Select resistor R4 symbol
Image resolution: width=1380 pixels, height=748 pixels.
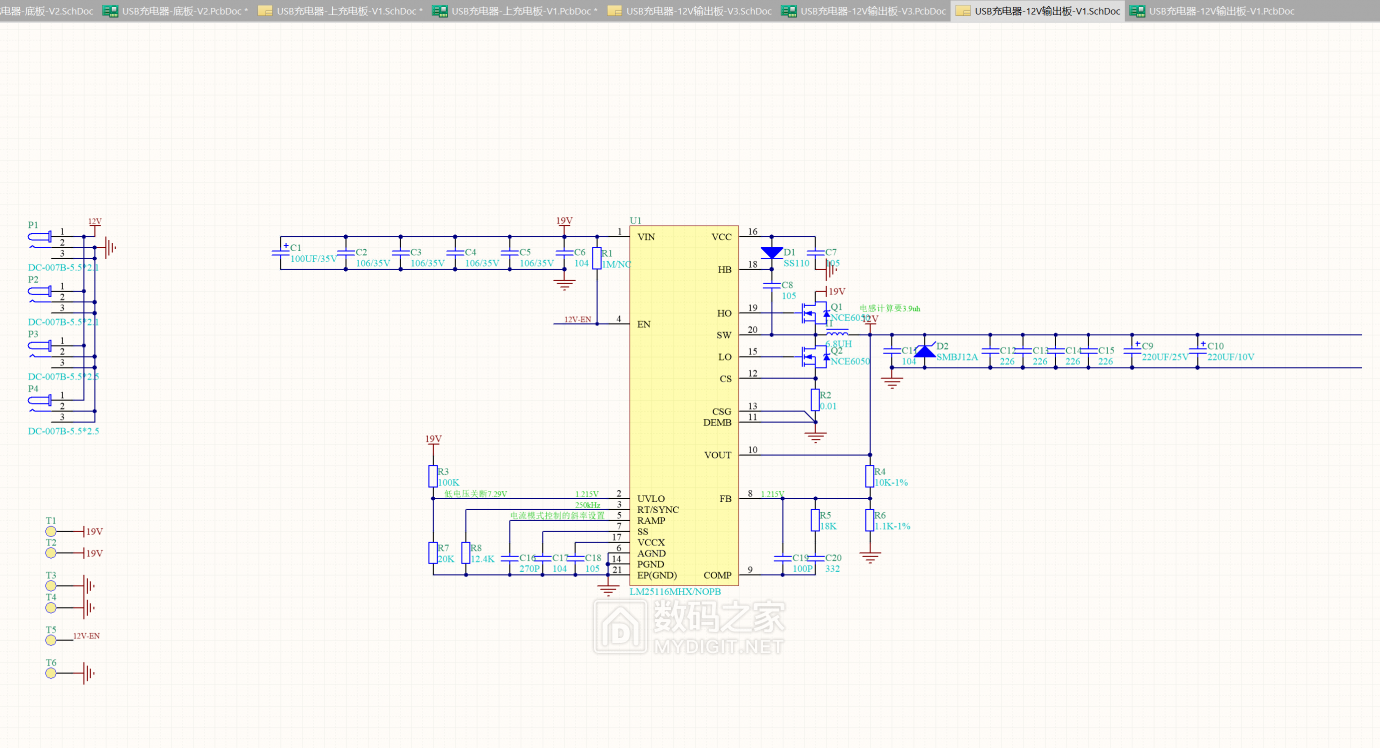click(870, 476)
